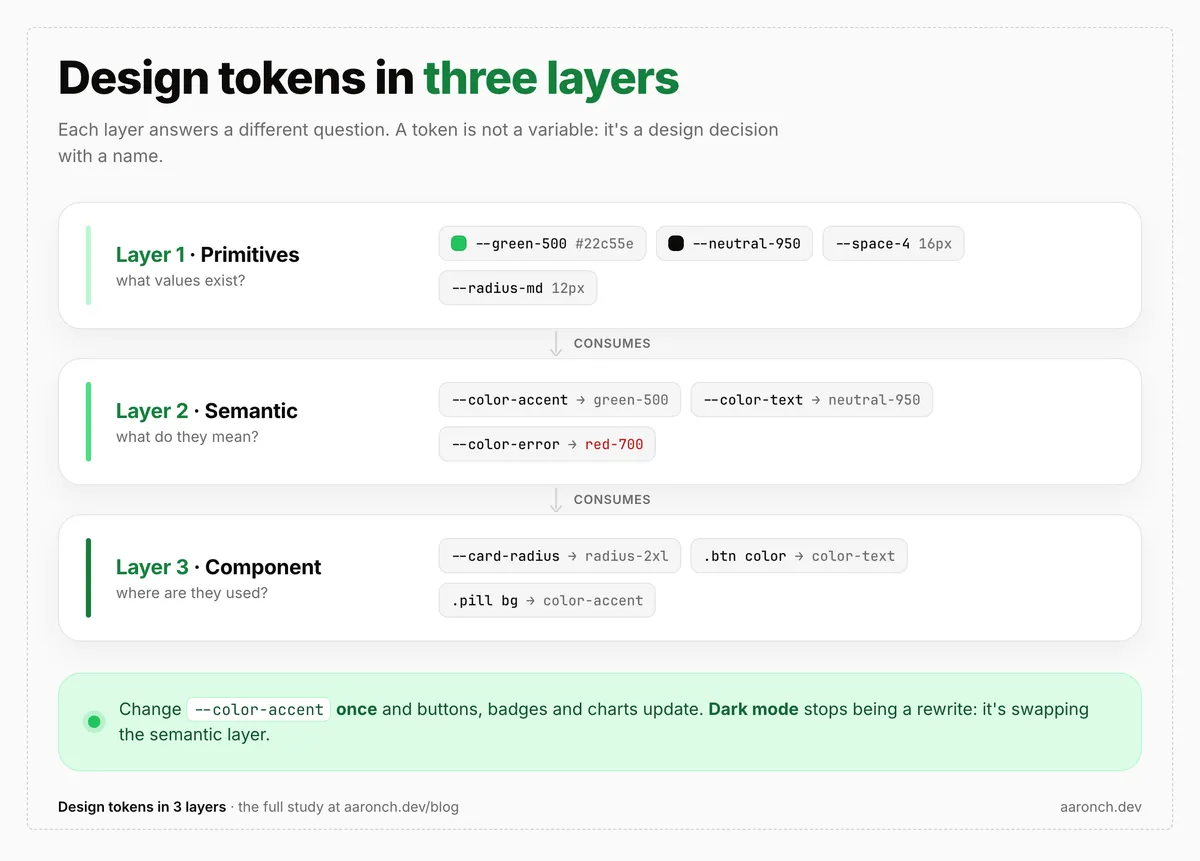The height and width of the screenshot is (861, 1200).
Task: Select the --color-text → neutral-950 chip
Action: (811, 399)
